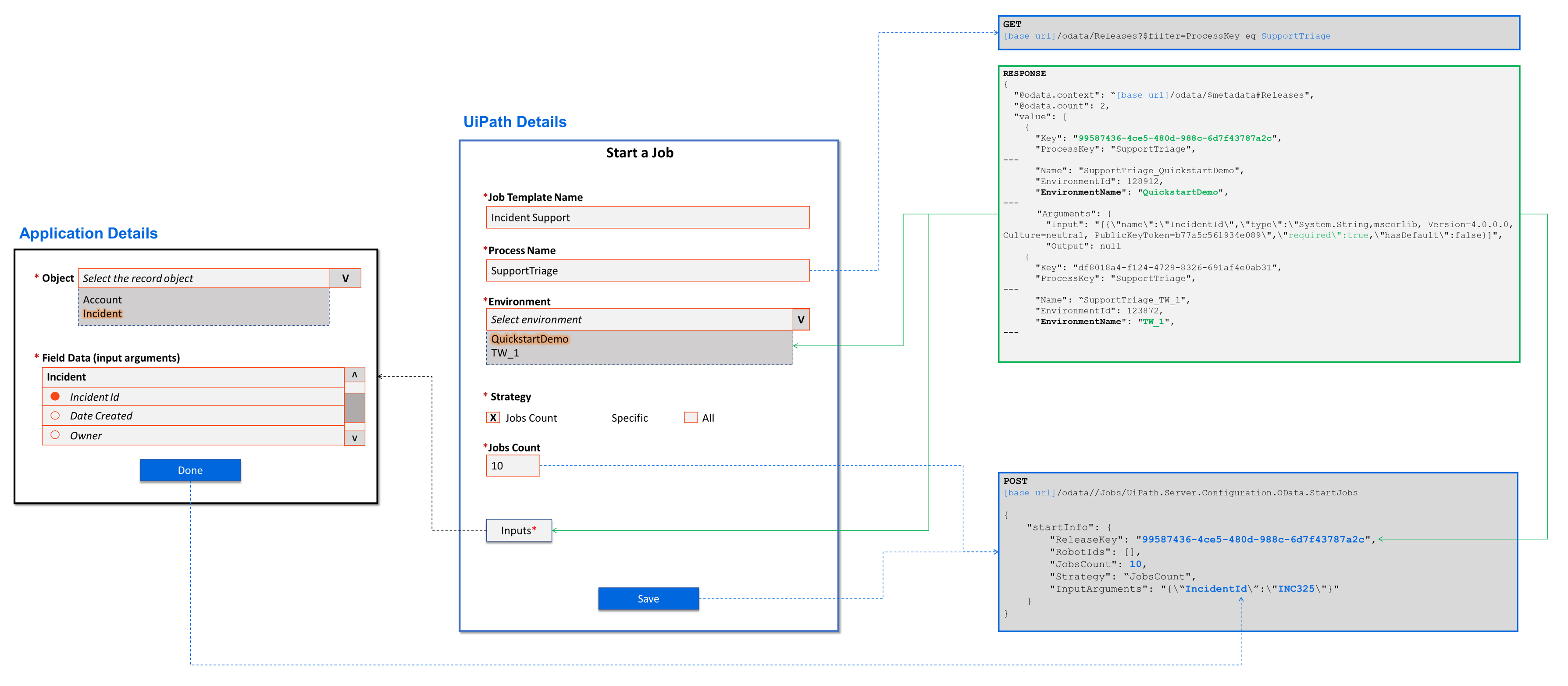Click the 'Select environment' combo box
This screenshot has height=686, width=1568.
coord(639,320)
